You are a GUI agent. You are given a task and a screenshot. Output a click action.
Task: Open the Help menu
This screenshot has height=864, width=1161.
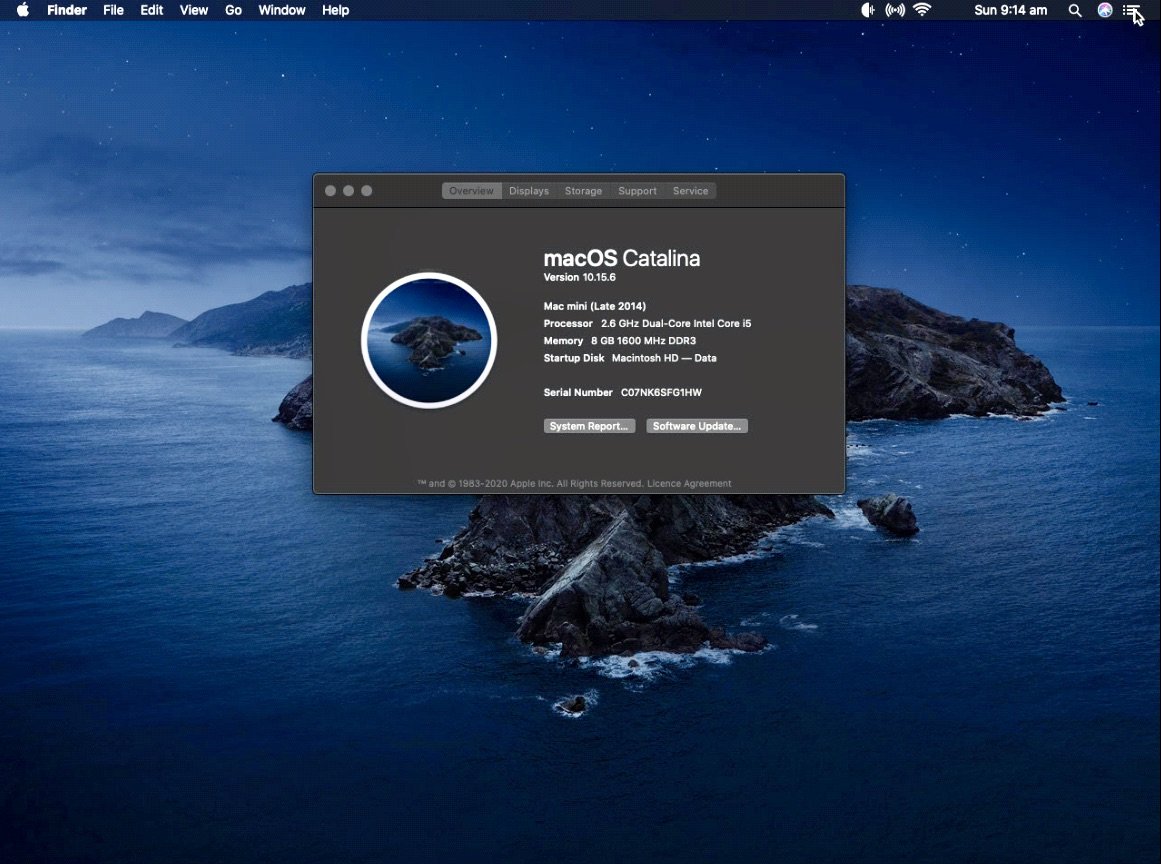tap(335, 10)
